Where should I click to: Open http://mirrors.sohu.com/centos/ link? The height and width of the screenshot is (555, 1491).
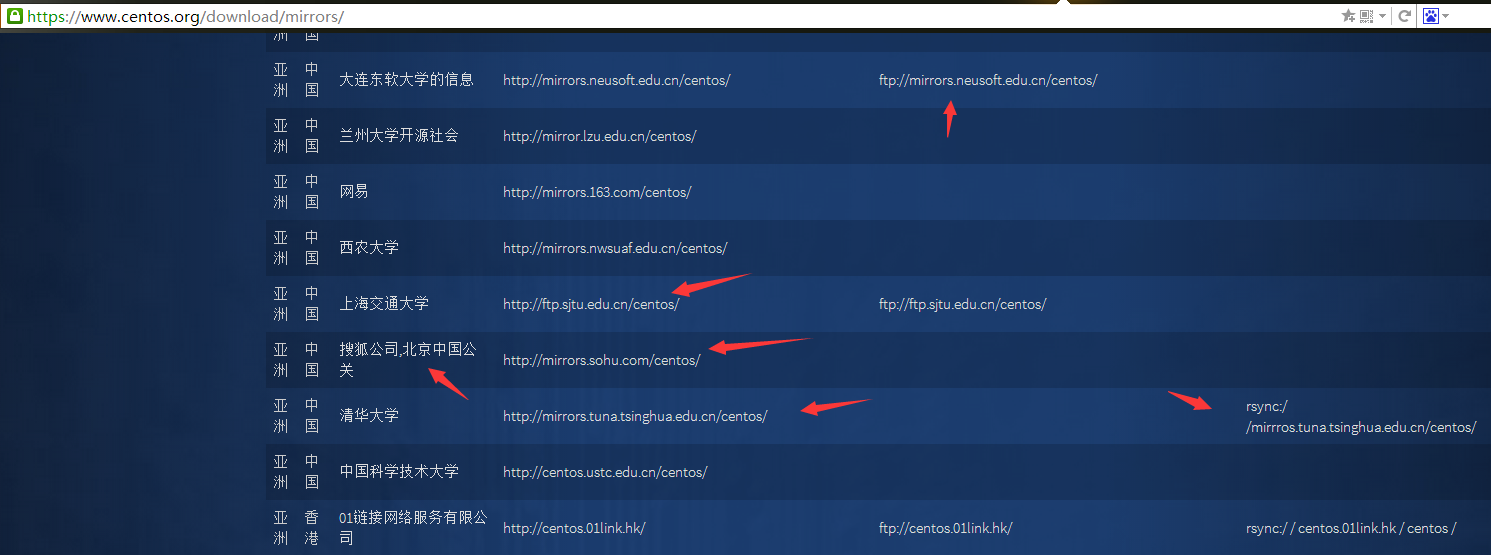(x=602, y=360)
